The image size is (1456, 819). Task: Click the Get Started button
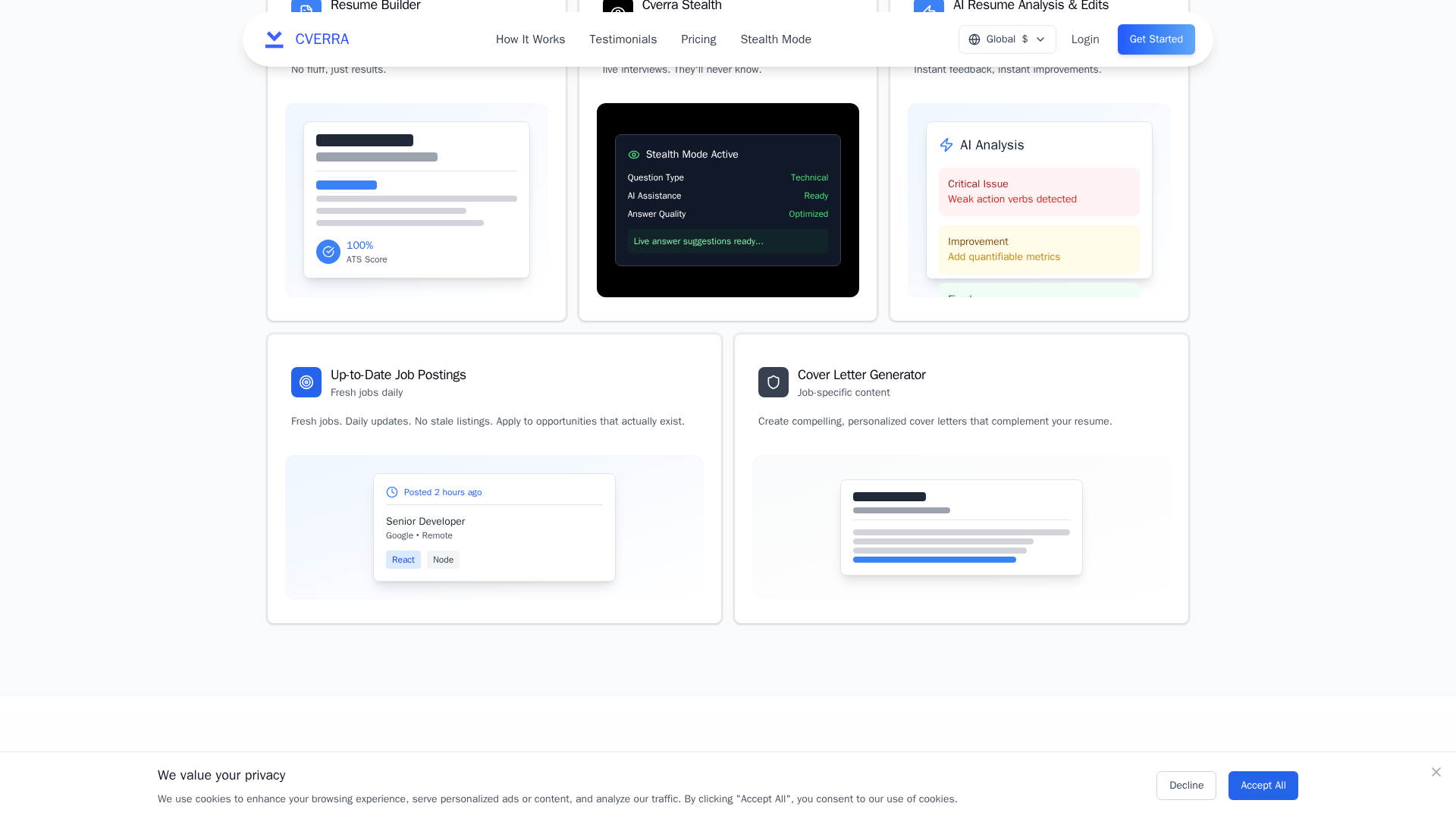coord(1156,39)
